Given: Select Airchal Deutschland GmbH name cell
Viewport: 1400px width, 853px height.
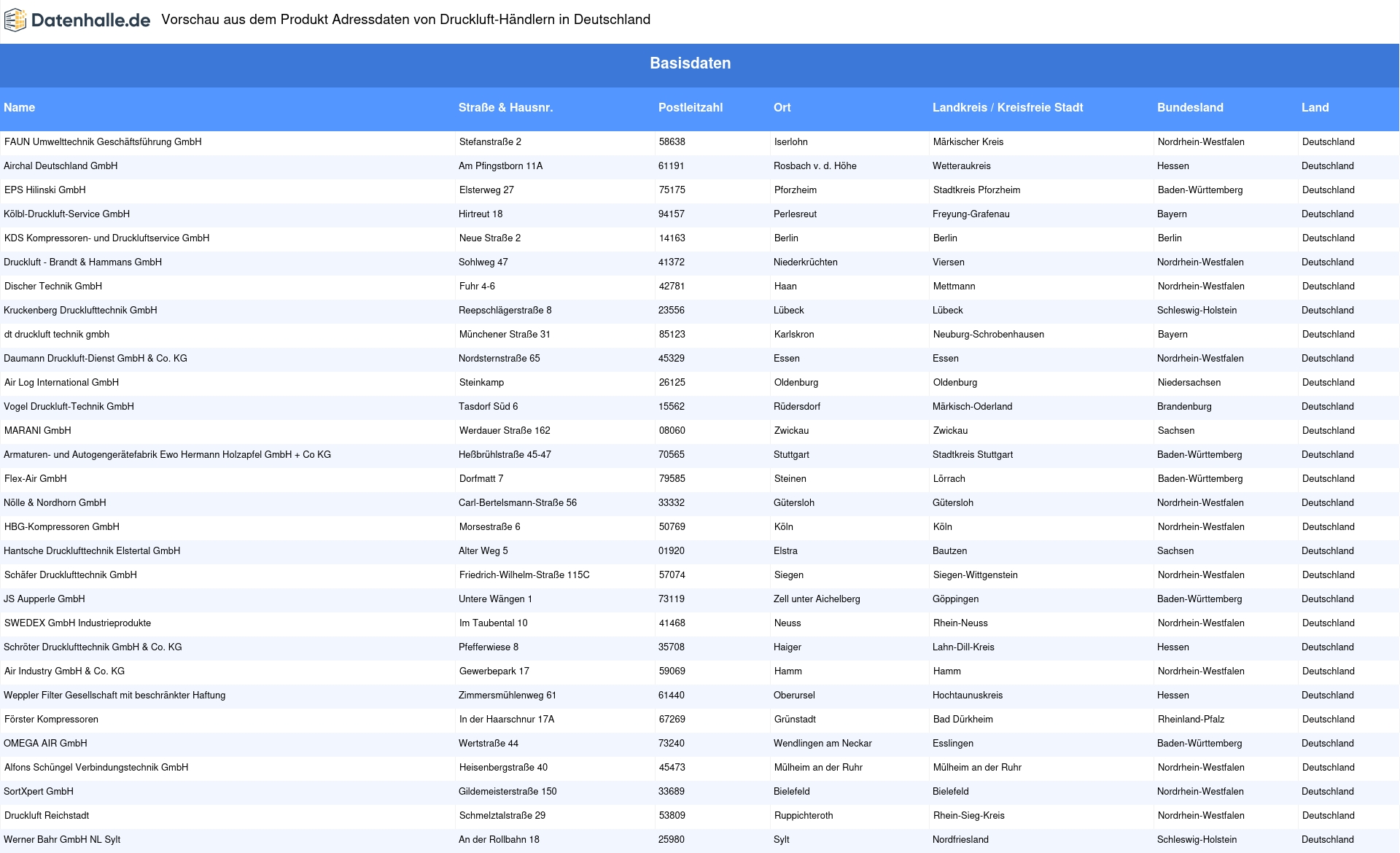Looking at the screenshot, I should (x=61, y=166).
